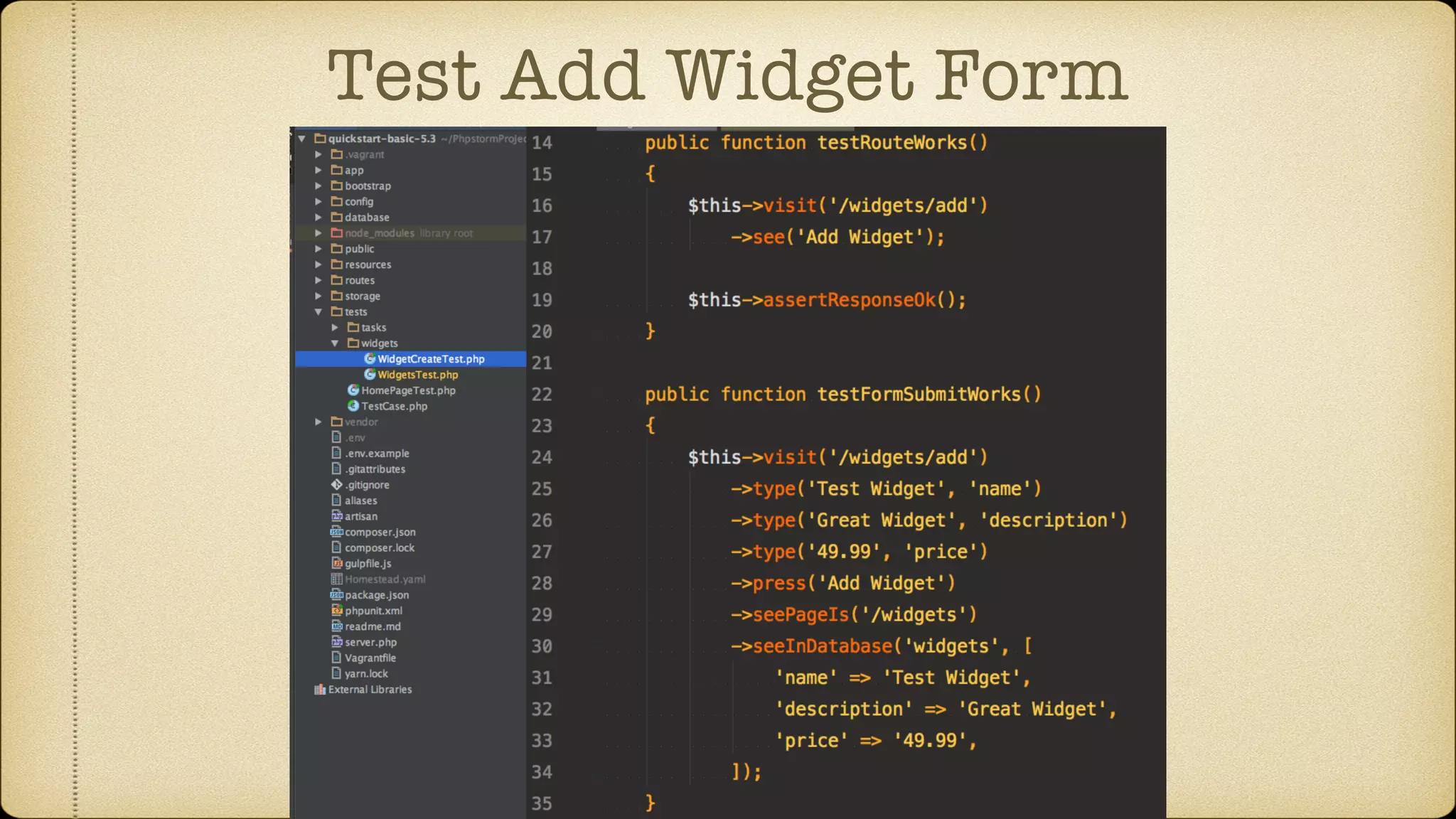Click the public folder icon
Viewport: 1456px width, 819px height.
click(337, 249)
